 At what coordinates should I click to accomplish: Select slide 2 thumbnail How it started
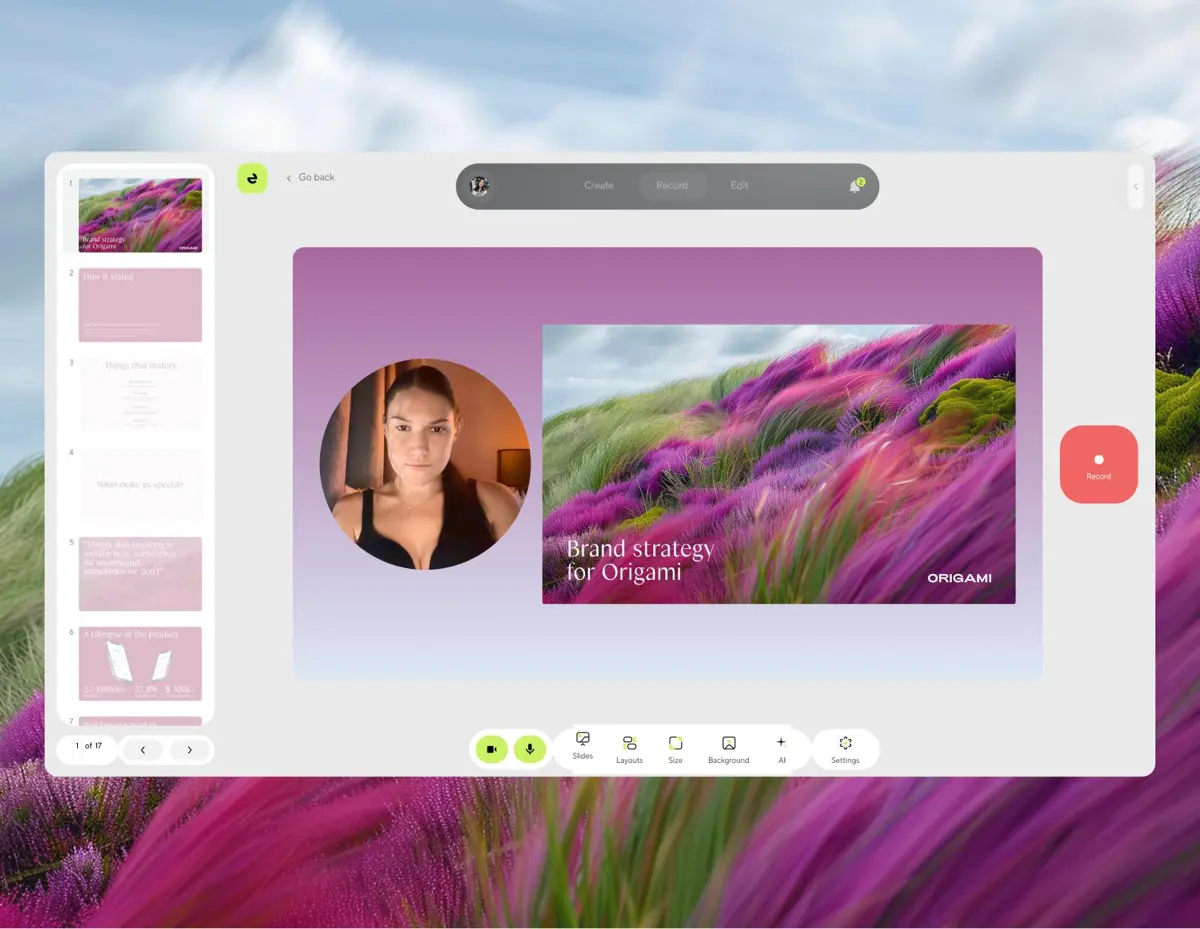[x=140, y=305]
